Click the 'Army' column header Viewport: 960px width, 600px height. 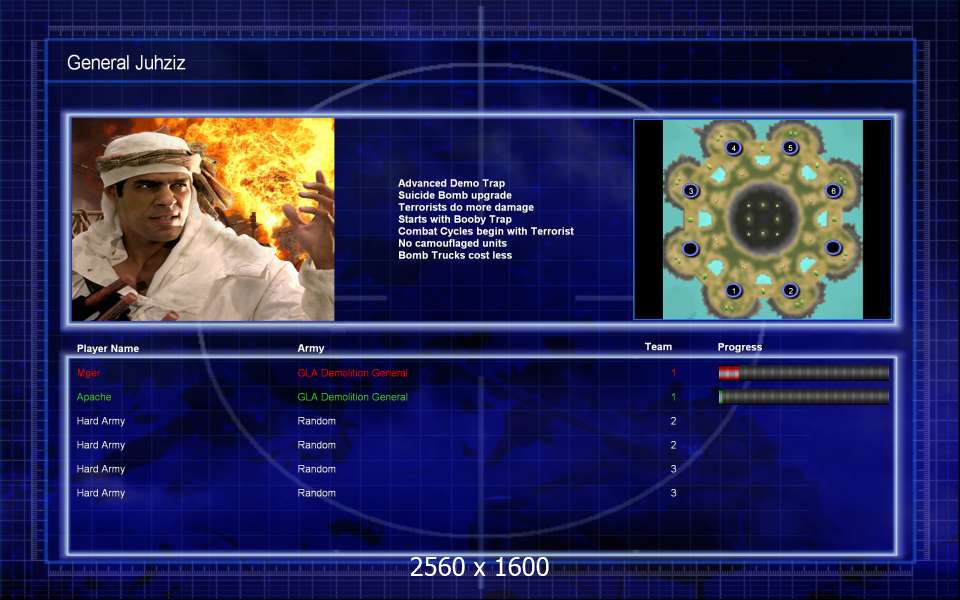311,348
